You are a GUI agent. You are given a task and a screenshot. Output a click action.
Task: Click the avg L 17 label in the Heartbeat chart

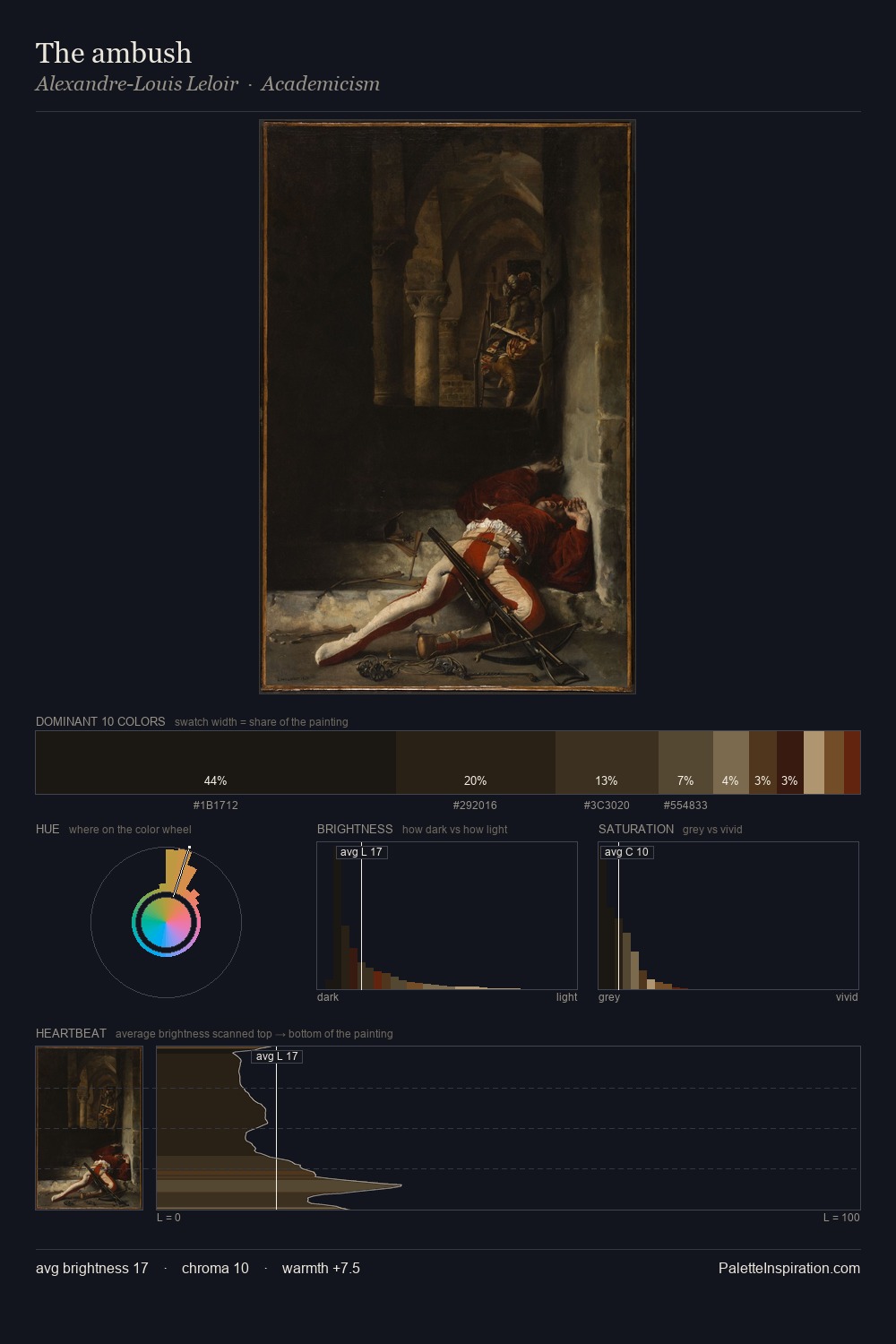277,1056
